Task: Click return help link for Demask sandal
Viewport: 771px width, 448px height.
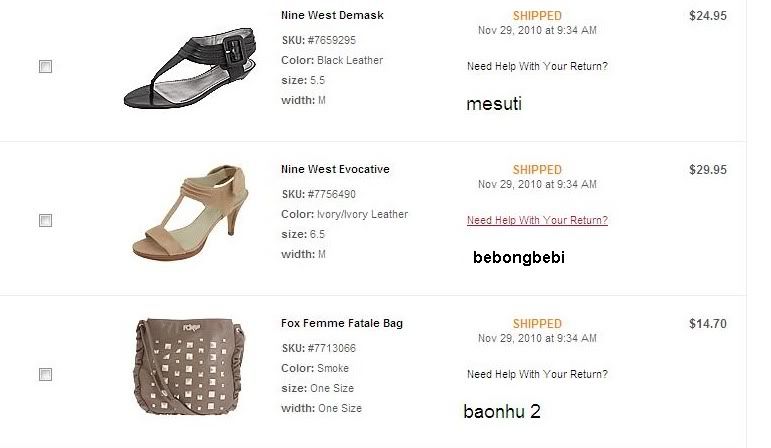Action: 537,67
